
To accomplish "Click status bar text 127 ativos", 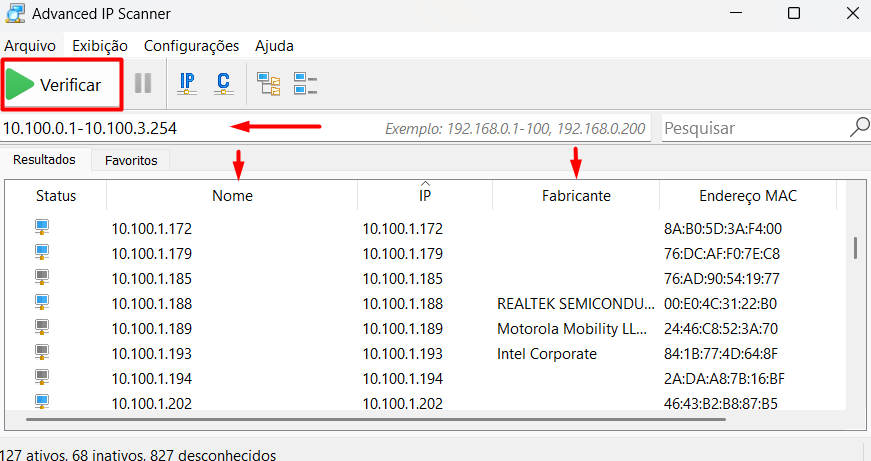I will tap(34, 455).
